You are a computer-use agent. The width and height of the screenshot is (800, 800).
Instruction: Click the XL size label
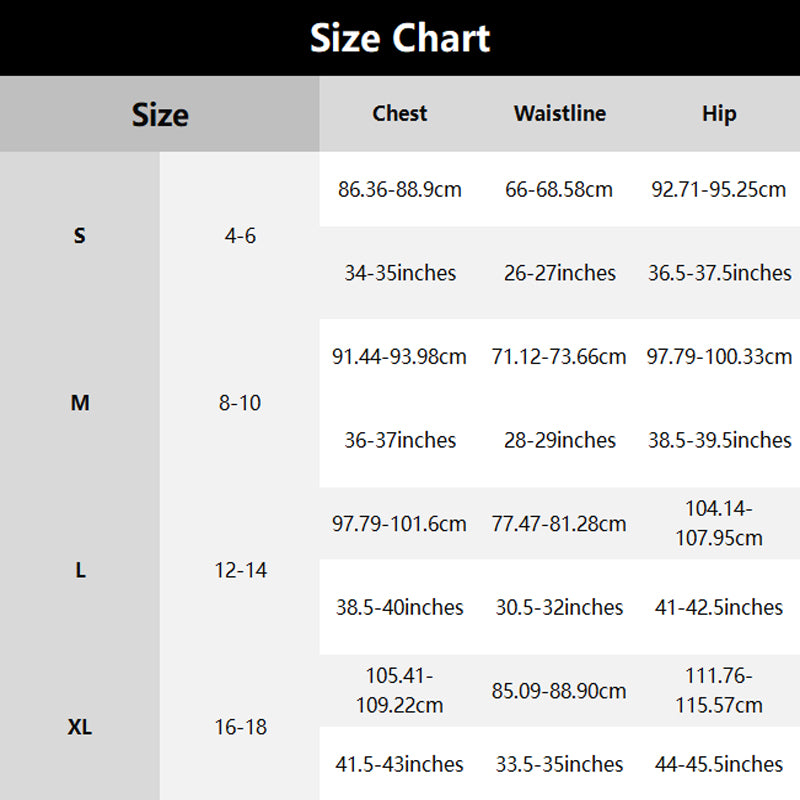pos(80,727)
